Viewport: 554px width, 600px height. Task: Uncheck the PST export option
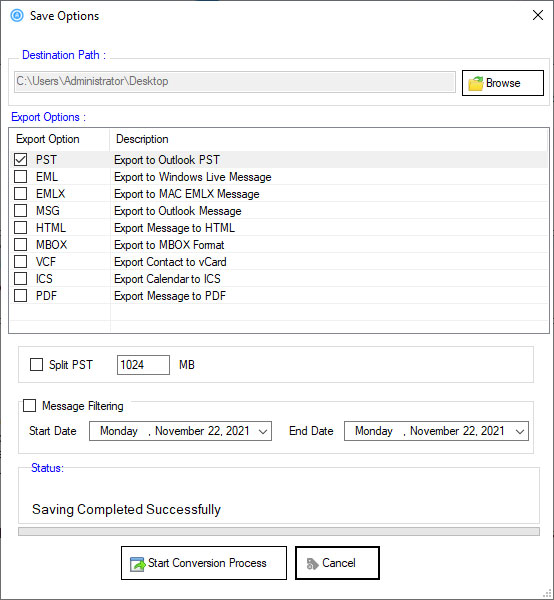tap(20, 160)
